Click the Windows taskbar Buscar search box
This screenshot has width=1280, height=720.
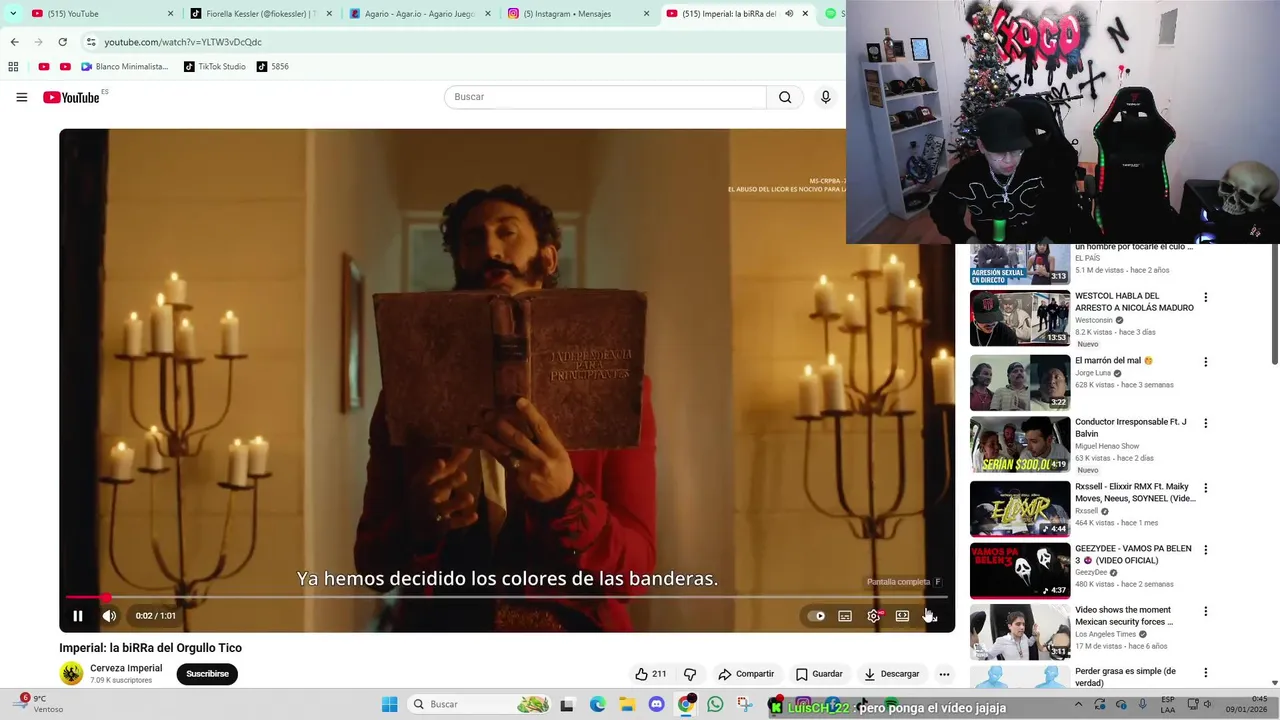coord(481,704)
